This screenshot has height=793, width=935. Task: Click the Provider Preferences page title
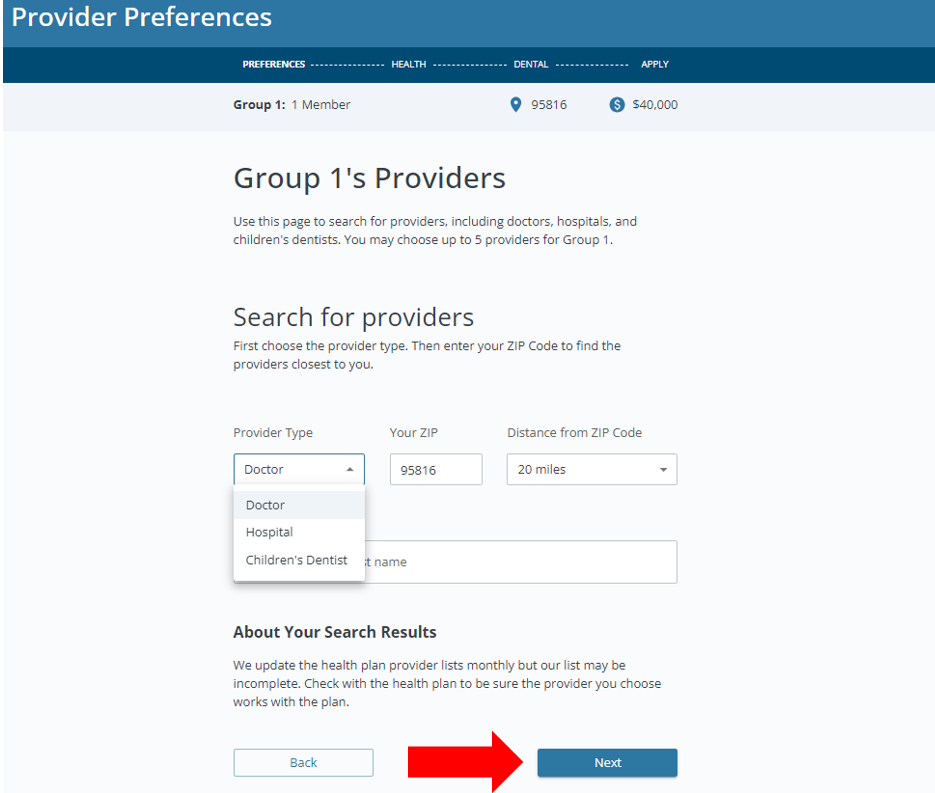[142, 17]
